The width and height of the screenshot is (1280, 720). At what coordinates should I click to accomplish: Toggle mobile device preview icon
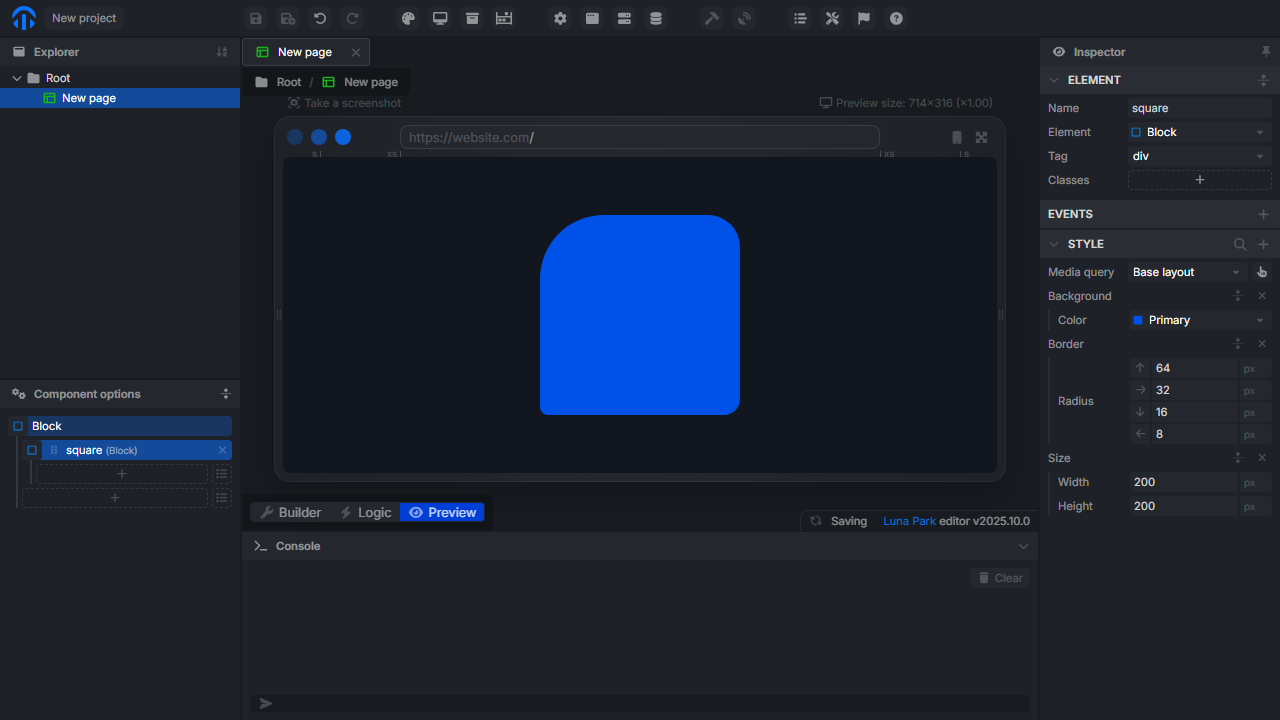click(957, 138)
